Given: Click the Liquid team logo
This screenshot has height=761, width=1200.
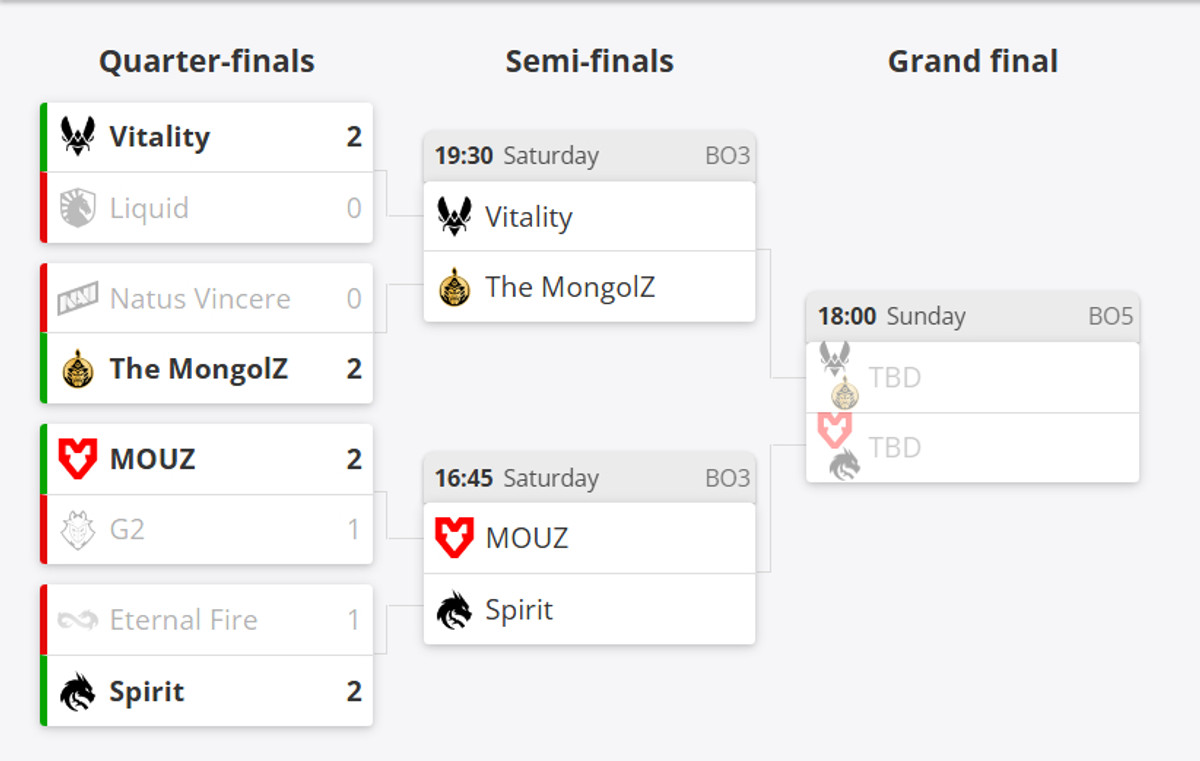Looking at the screenshot, I should pyautogui.click(x=78, y=208).
